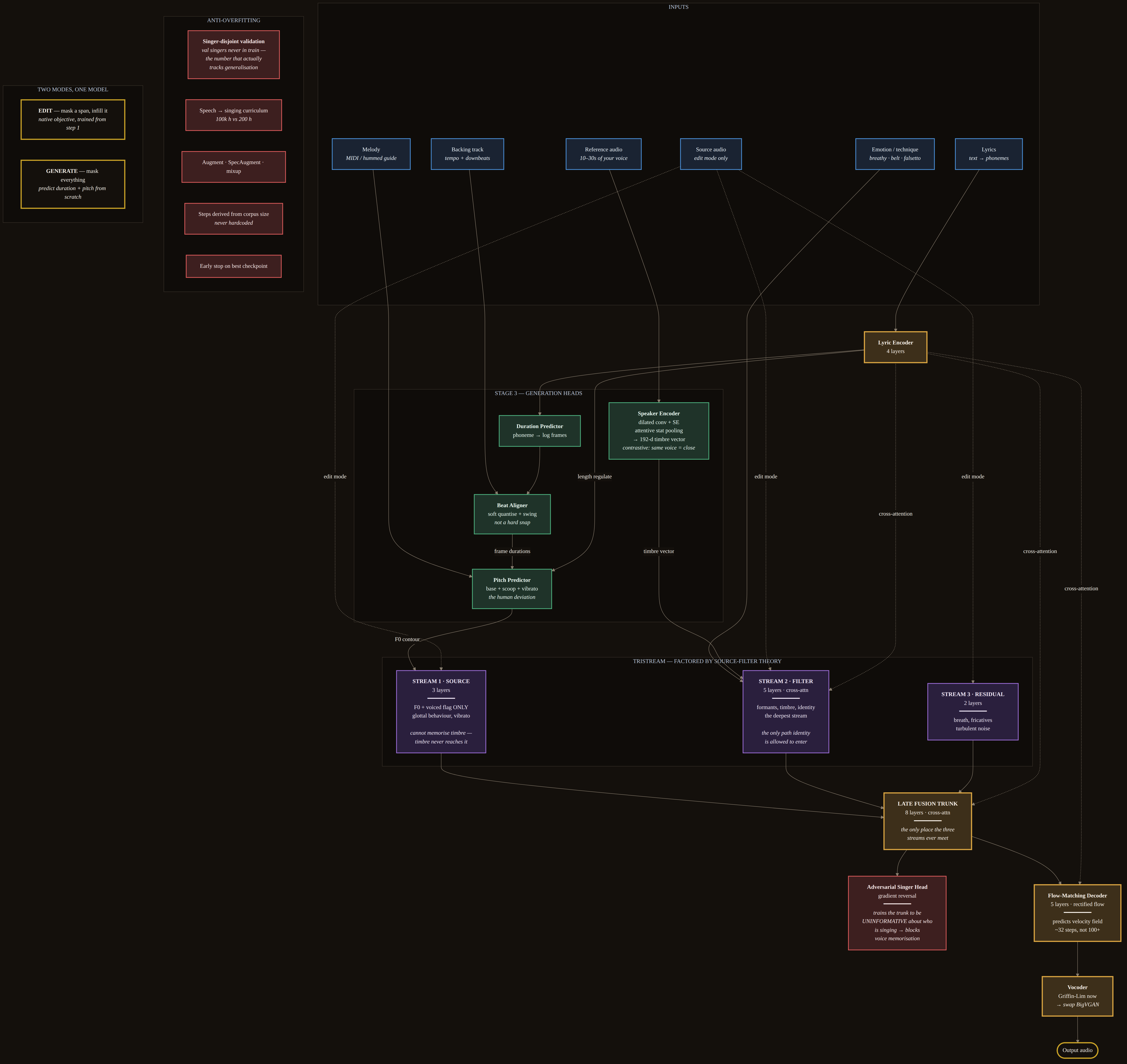The height and width of the screenshot is (1064, 1127).
Task: Click the 'timbre vector' edge label
Action: (x=659, y=551)
